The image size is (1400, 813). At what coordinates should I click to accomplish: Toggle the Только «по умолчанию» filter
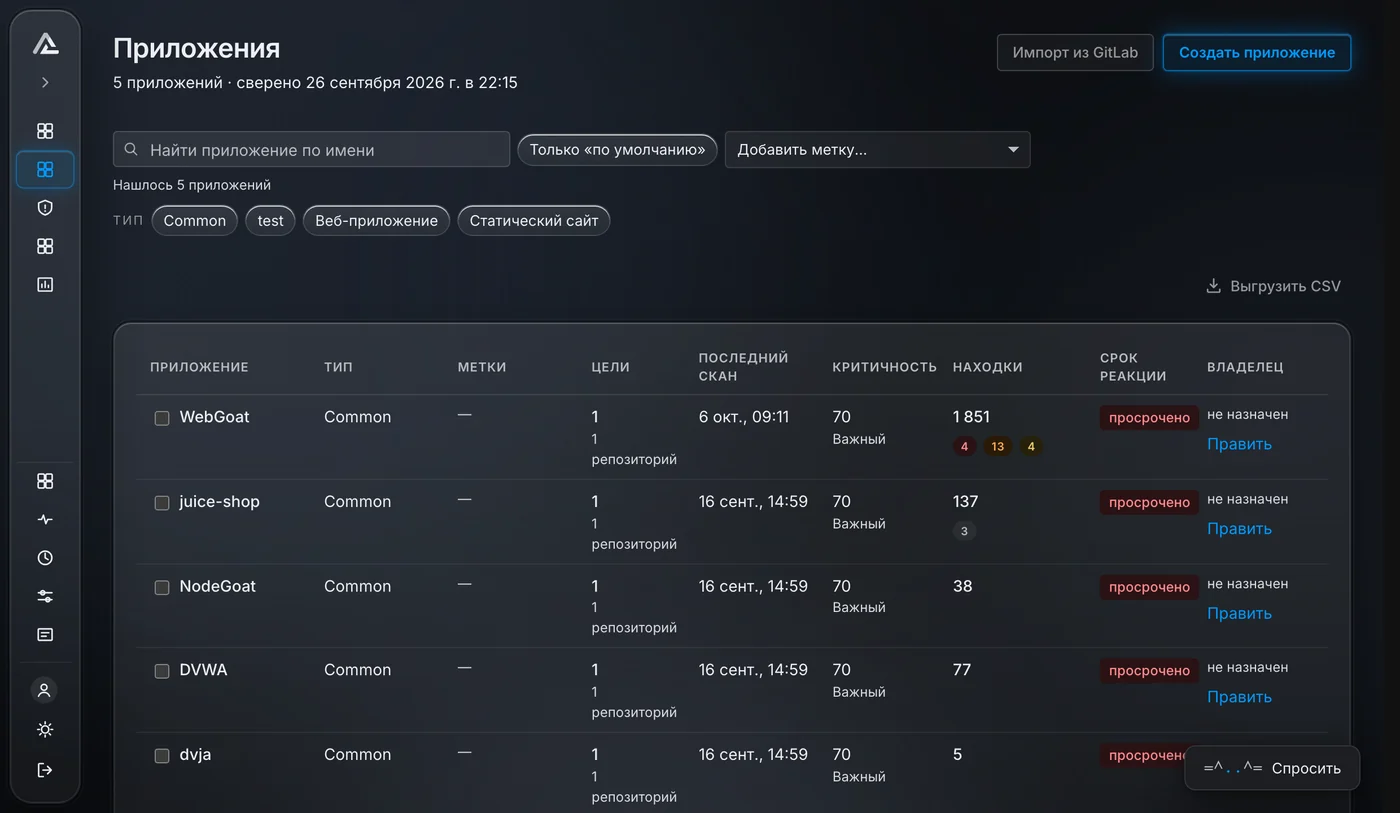(617, 150)
